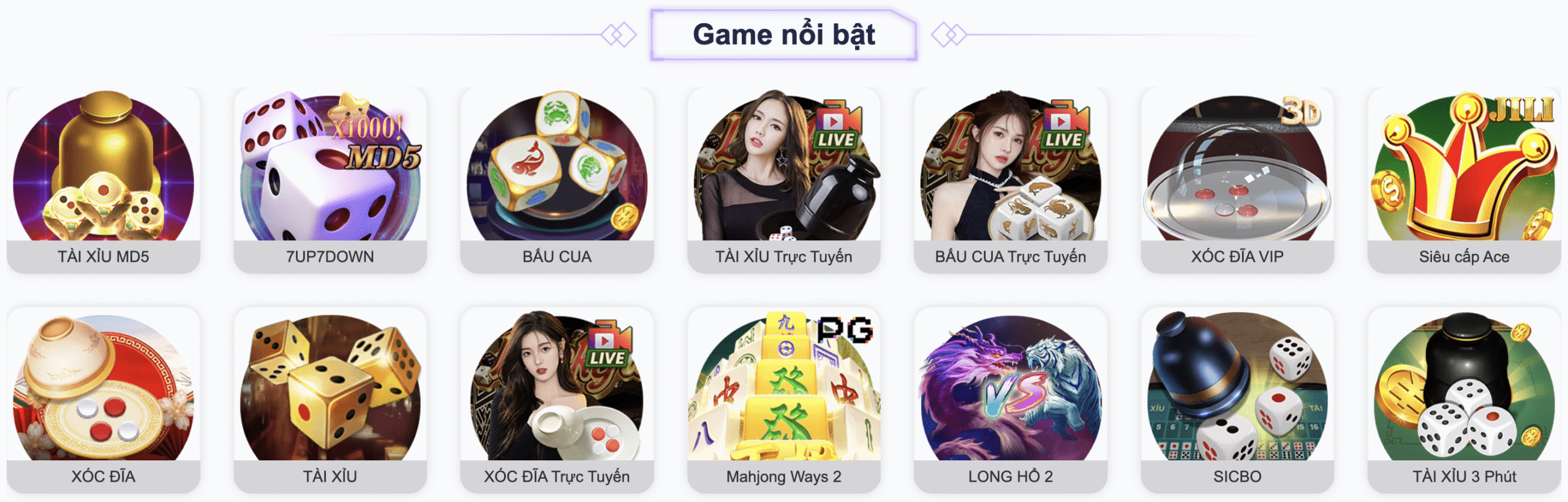This screenshot has height=502, width=1568.
Task: Click the LONG HỔ 2 caption
Action: pos(1011,476)
